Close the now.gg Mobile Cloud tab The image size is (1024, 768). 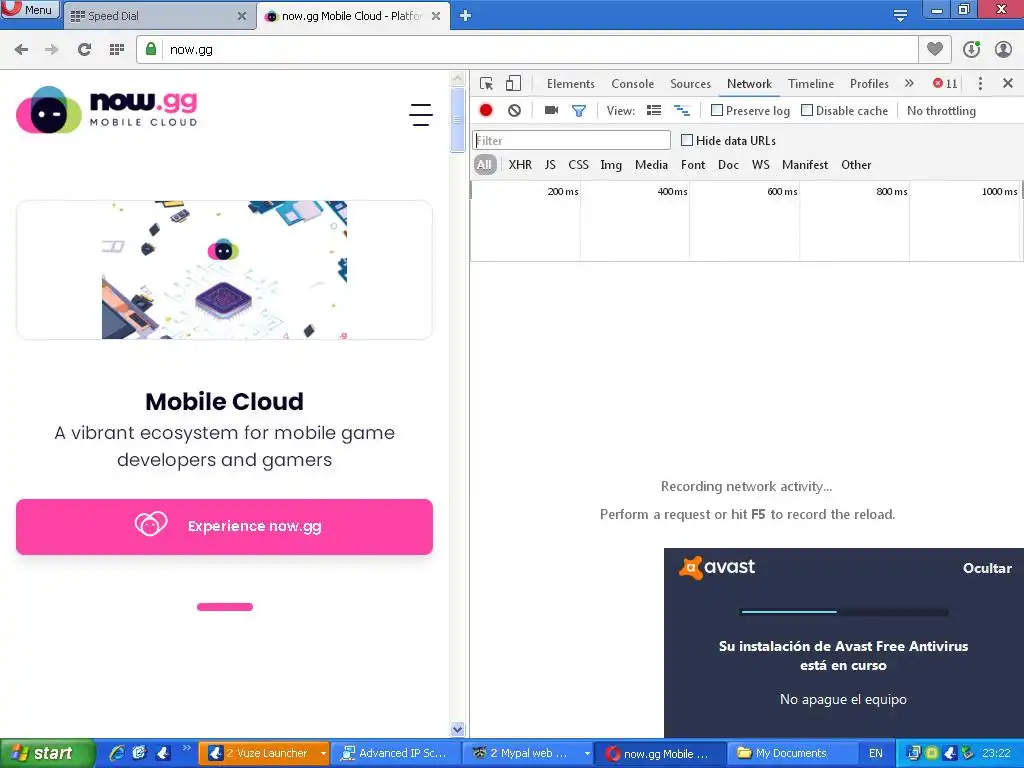tap(436, 16)
